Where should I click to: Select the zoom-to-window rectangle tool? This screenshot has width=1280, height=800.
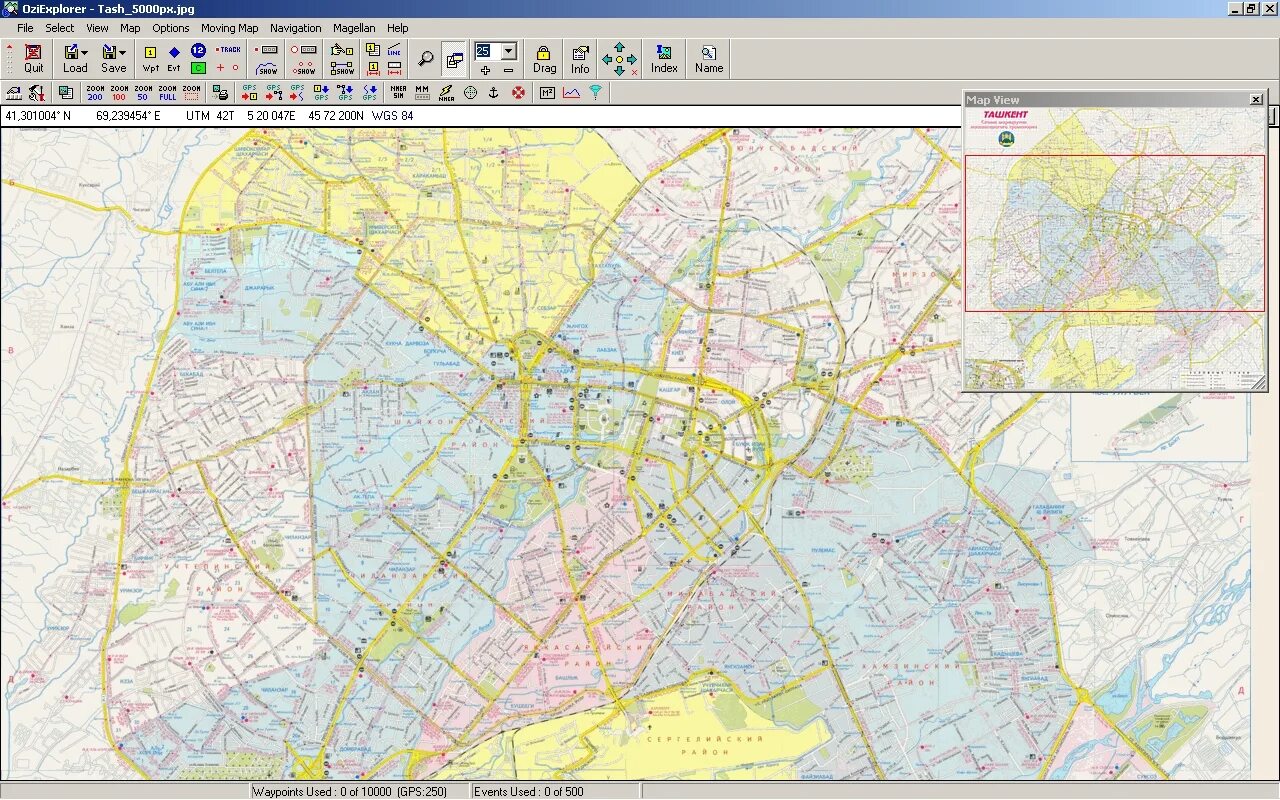click(191, 93)
